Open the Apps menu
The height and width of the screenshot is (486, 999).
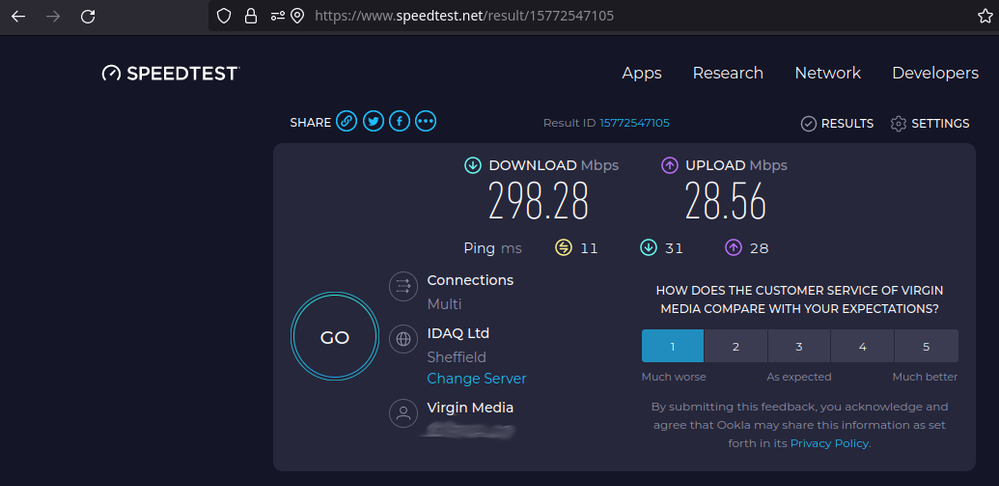[x=642, y=73]
